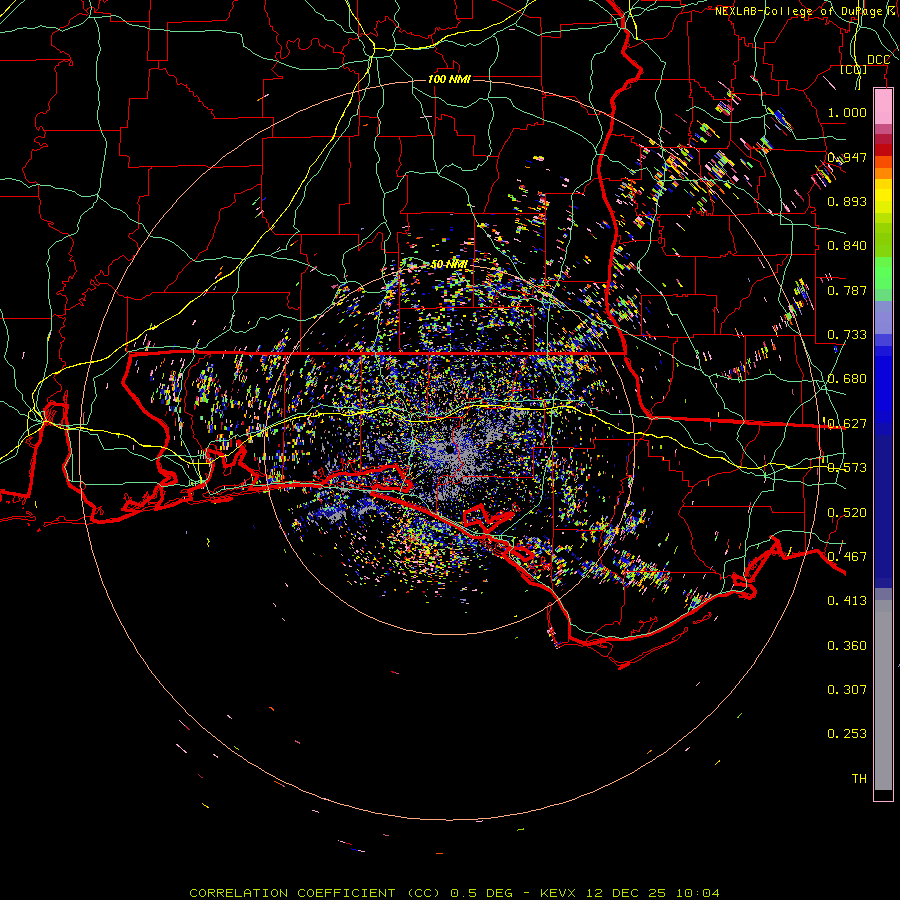Click the 0.627 legend value
The height and width of the screenshot is (900, 900).
point(847,424)
